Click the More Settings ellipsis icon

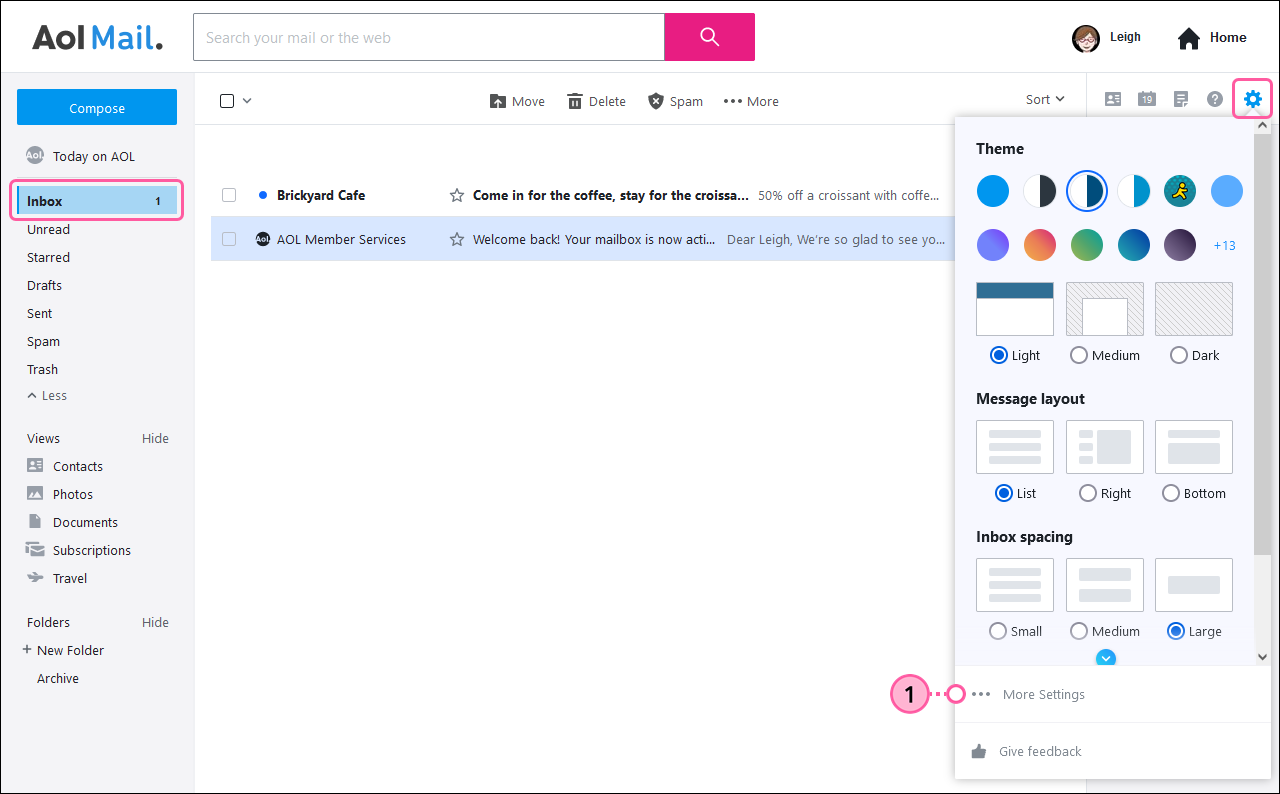coord(981,694)
